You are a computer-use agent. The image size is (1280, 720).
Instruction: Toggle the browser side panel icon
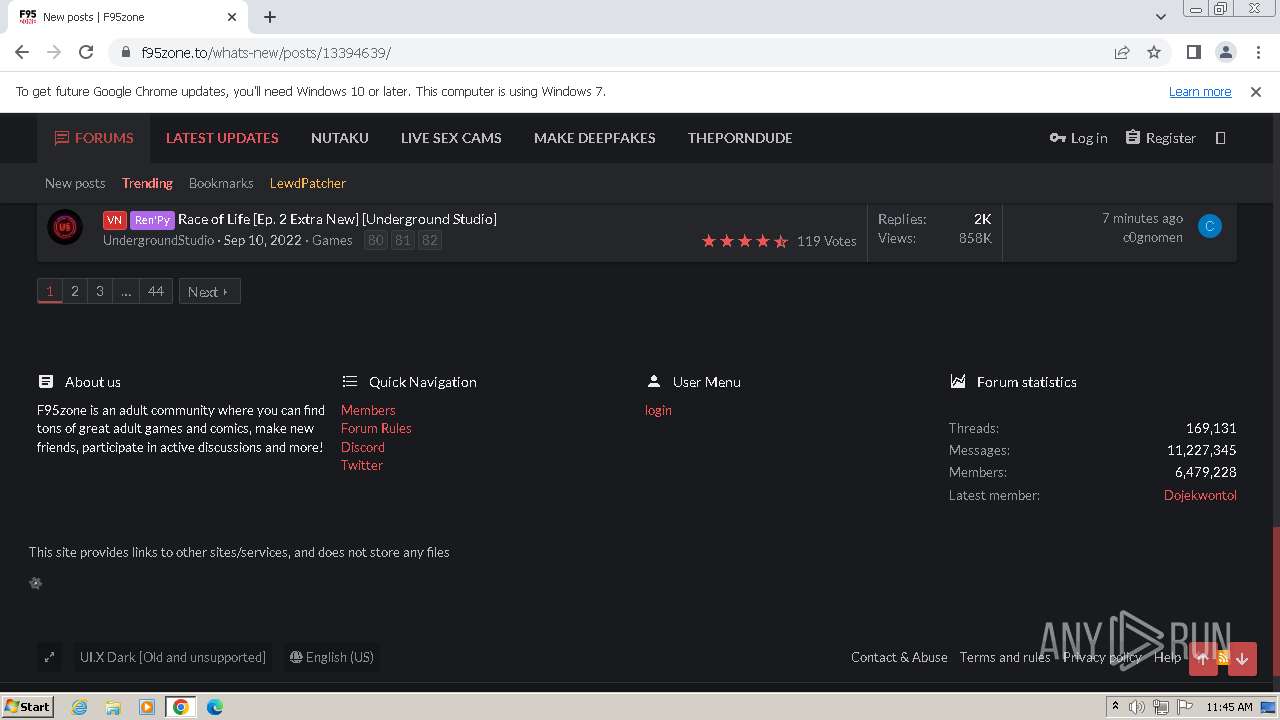coord(1193,52)
